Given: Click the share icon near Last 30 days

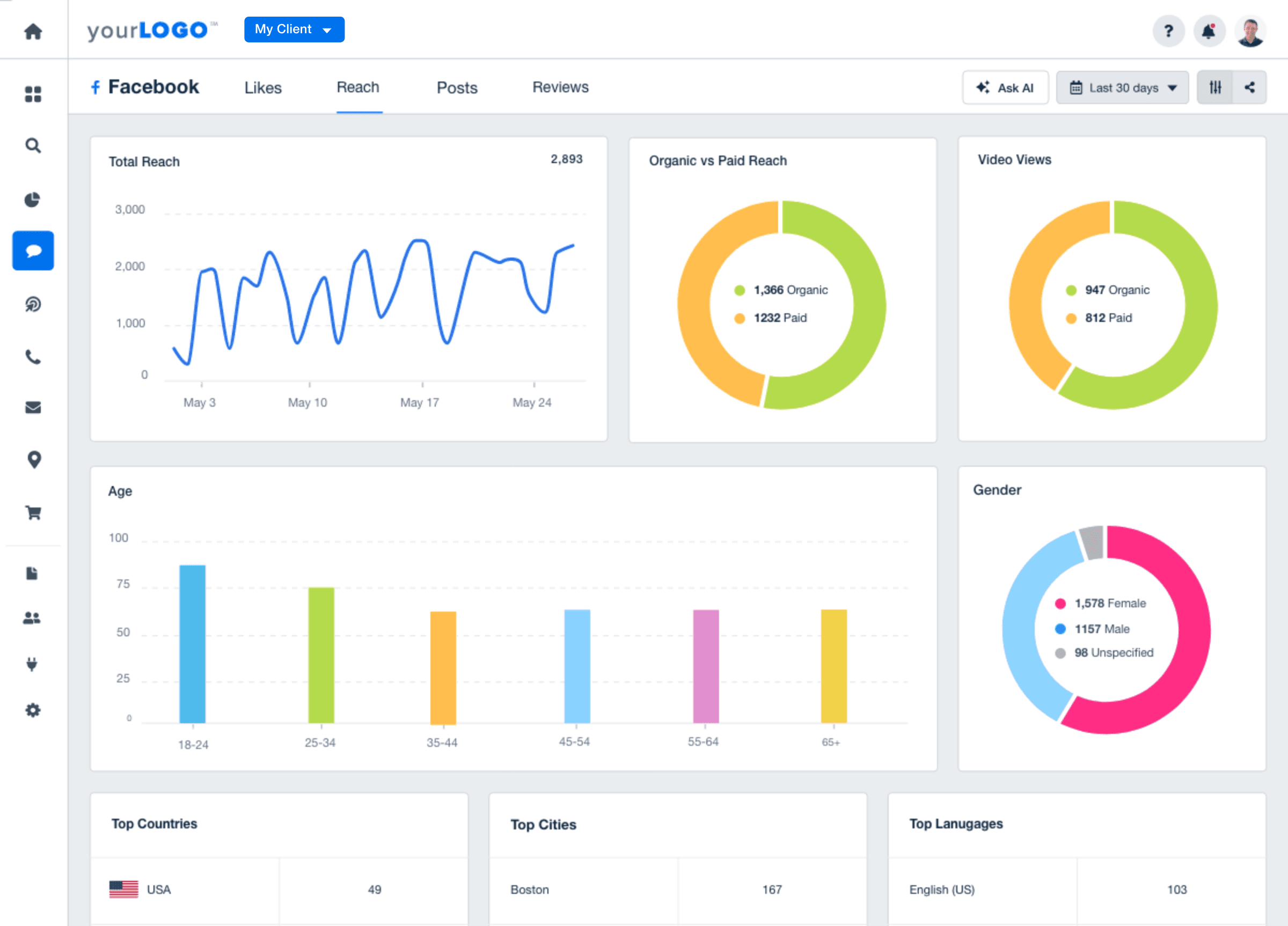Looking at the screenshot, I should tap(1250, 87).
